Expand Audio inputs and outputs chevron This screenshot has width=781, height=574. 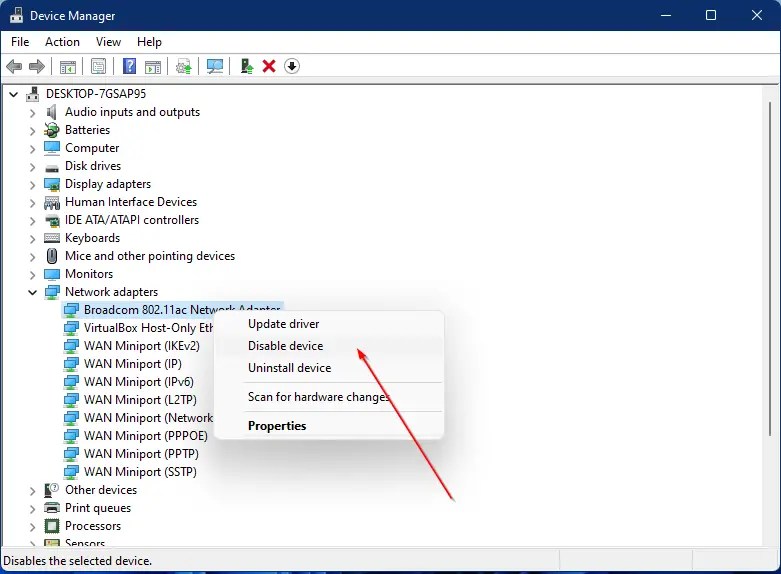32,113
